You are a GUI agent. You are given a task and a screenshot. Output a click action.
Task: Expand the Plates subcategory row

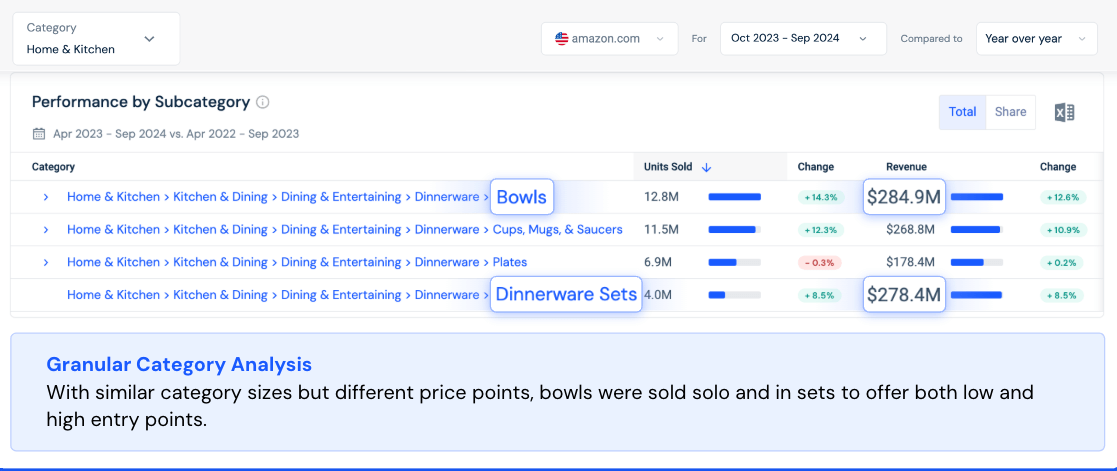pos(46,263)
